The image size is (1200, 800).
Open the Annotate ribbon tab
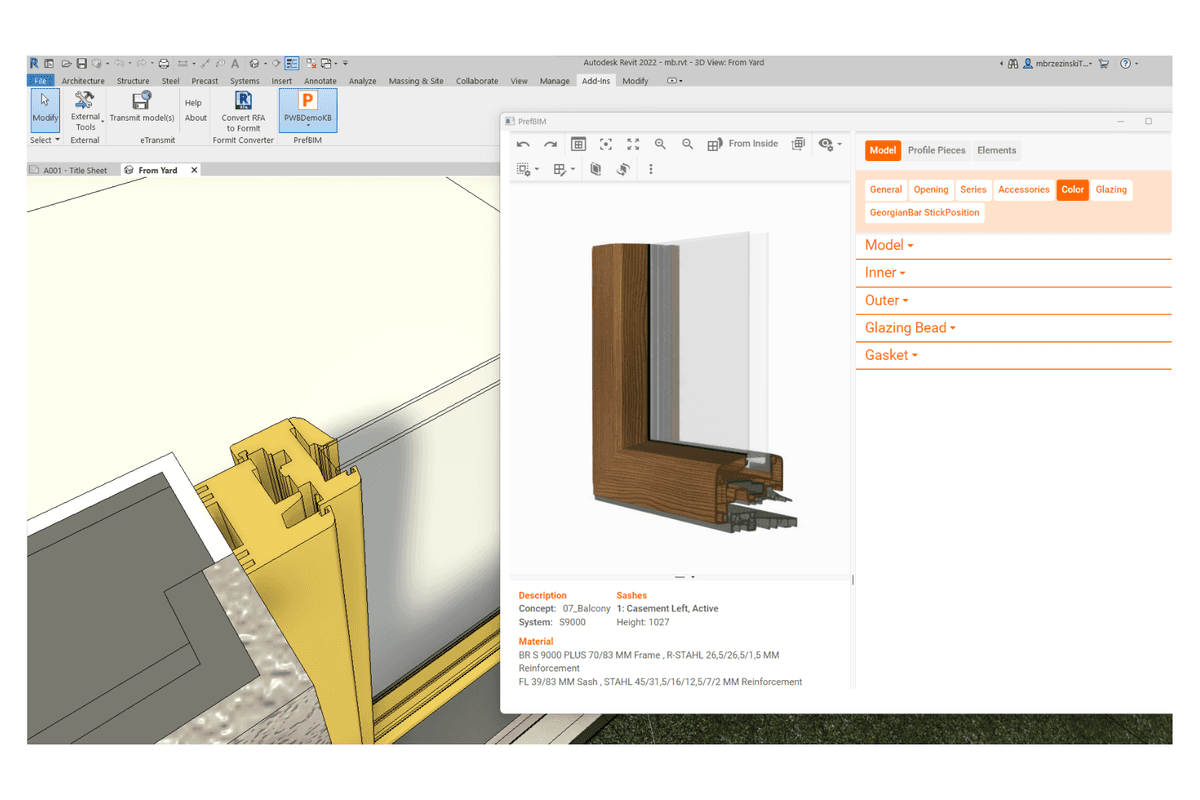tap(320, 81)
